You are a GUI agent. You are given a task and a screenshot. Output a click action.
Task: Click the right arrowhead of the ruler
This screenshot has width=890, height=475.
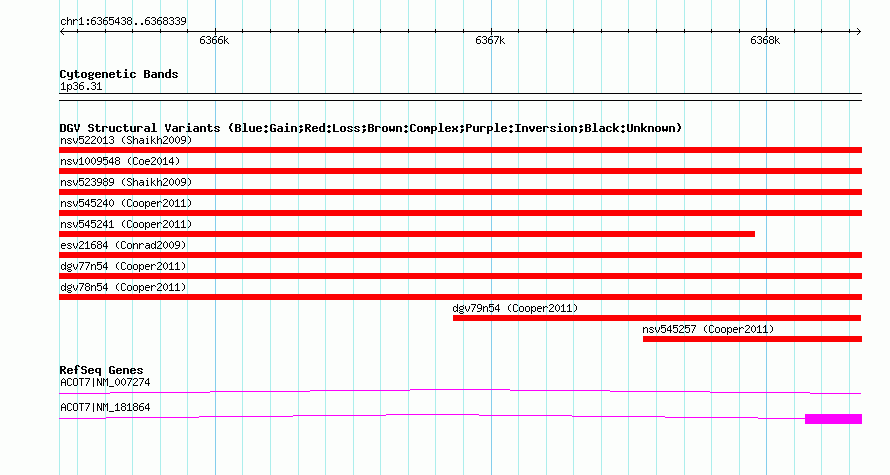click(x=858, y=32)
